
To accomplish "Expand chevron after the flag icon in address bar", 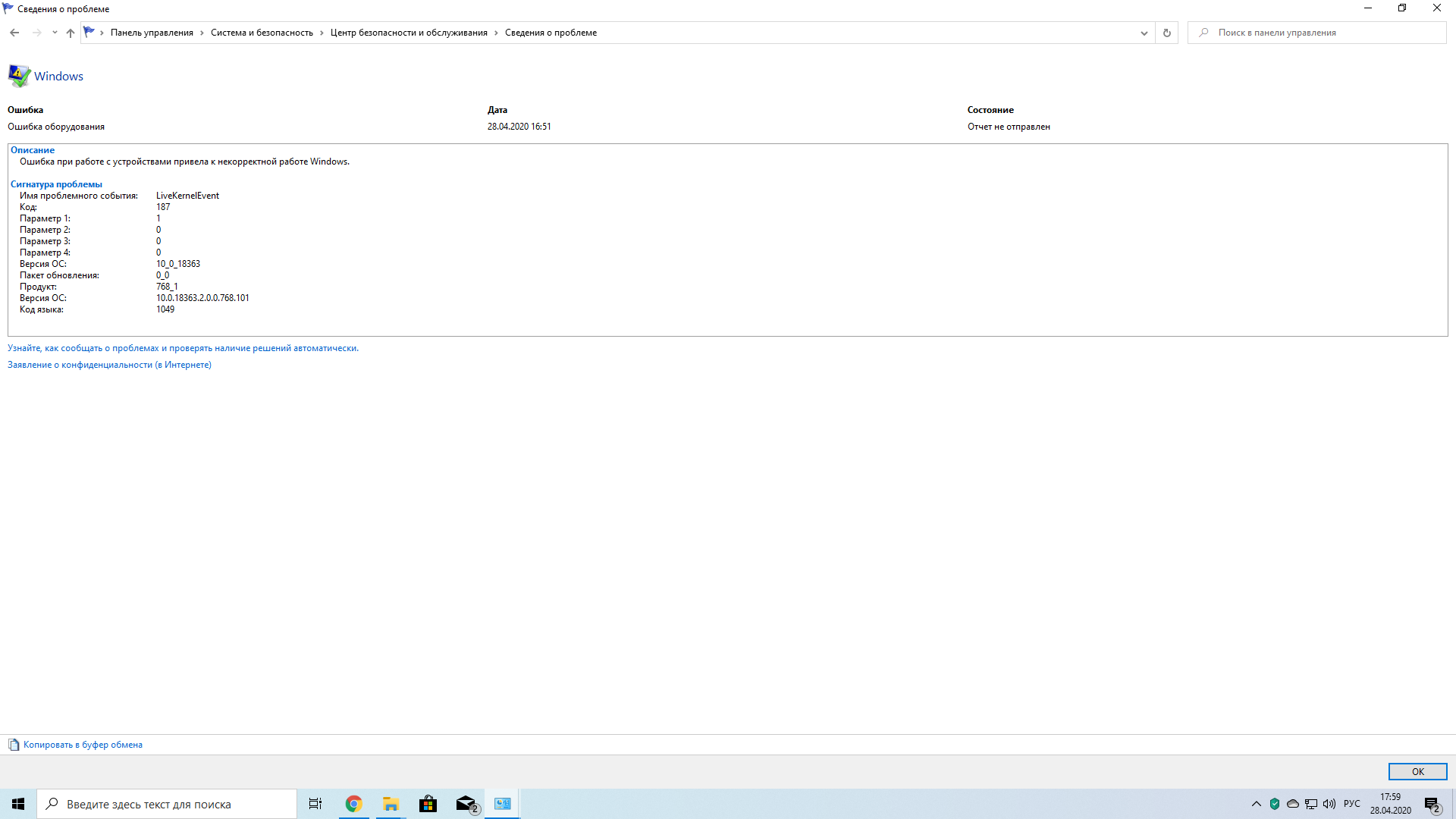I will point(102,33).
